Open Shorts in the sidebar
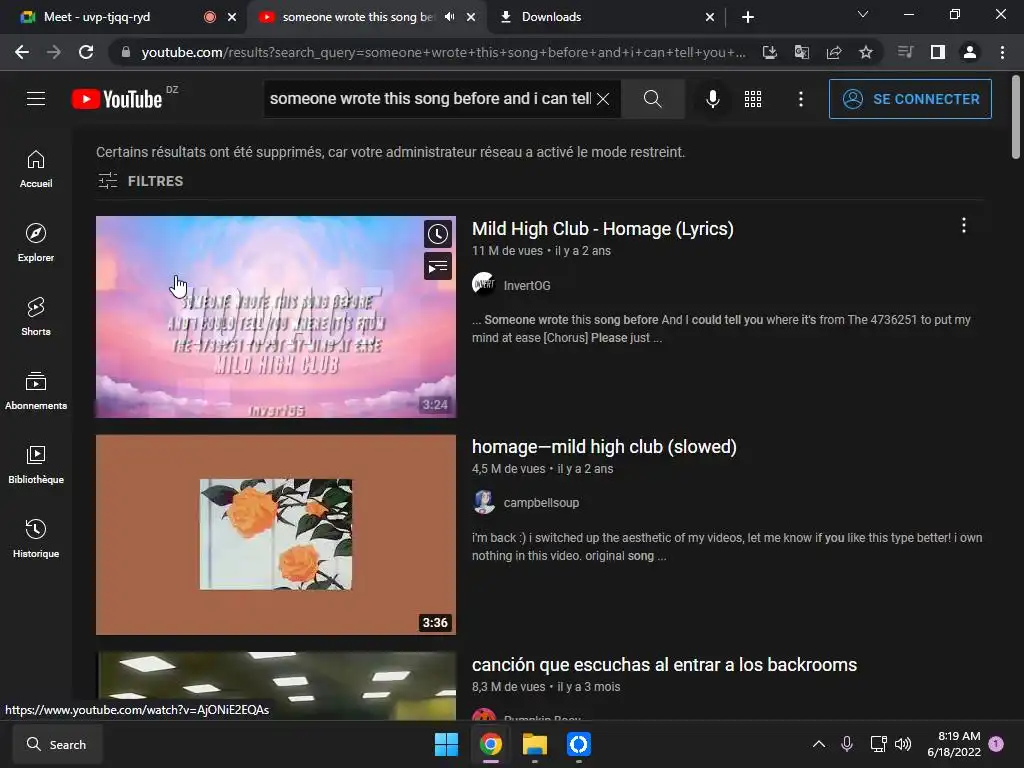Image resolution: width=1024 pixels, height=768 pixels. 36,317
